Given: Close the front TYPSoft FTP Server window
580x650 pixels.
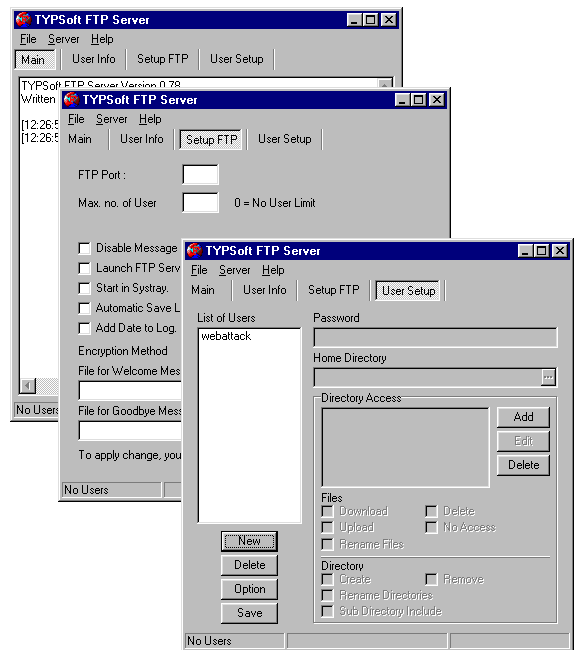Looking at the screenshot, I should tap(560, 251).
